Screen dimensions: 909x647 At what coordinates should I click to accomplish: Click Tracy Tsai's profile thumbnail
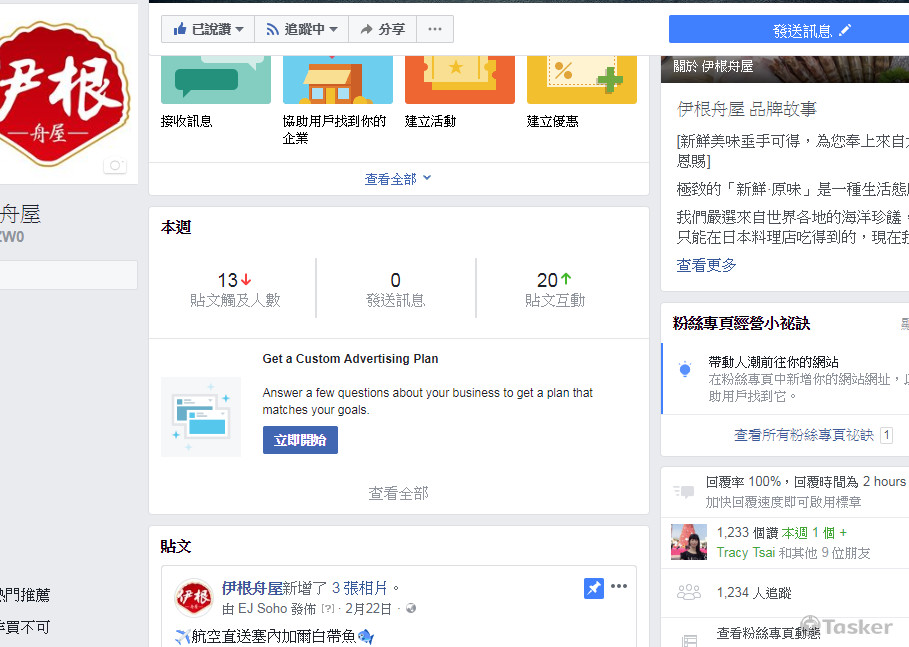point(687,542)
